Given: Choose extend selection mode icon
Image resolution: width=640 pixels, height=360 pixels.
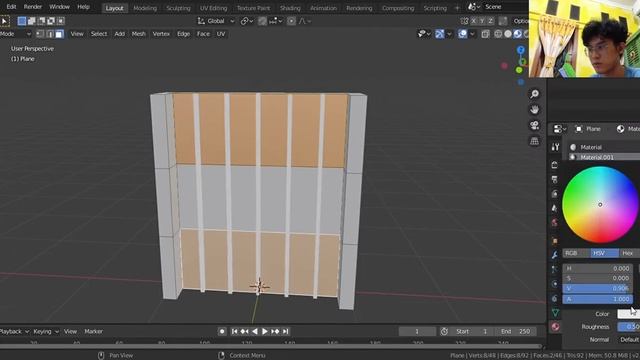Looking at the screenshot, I should pos(31,21).
